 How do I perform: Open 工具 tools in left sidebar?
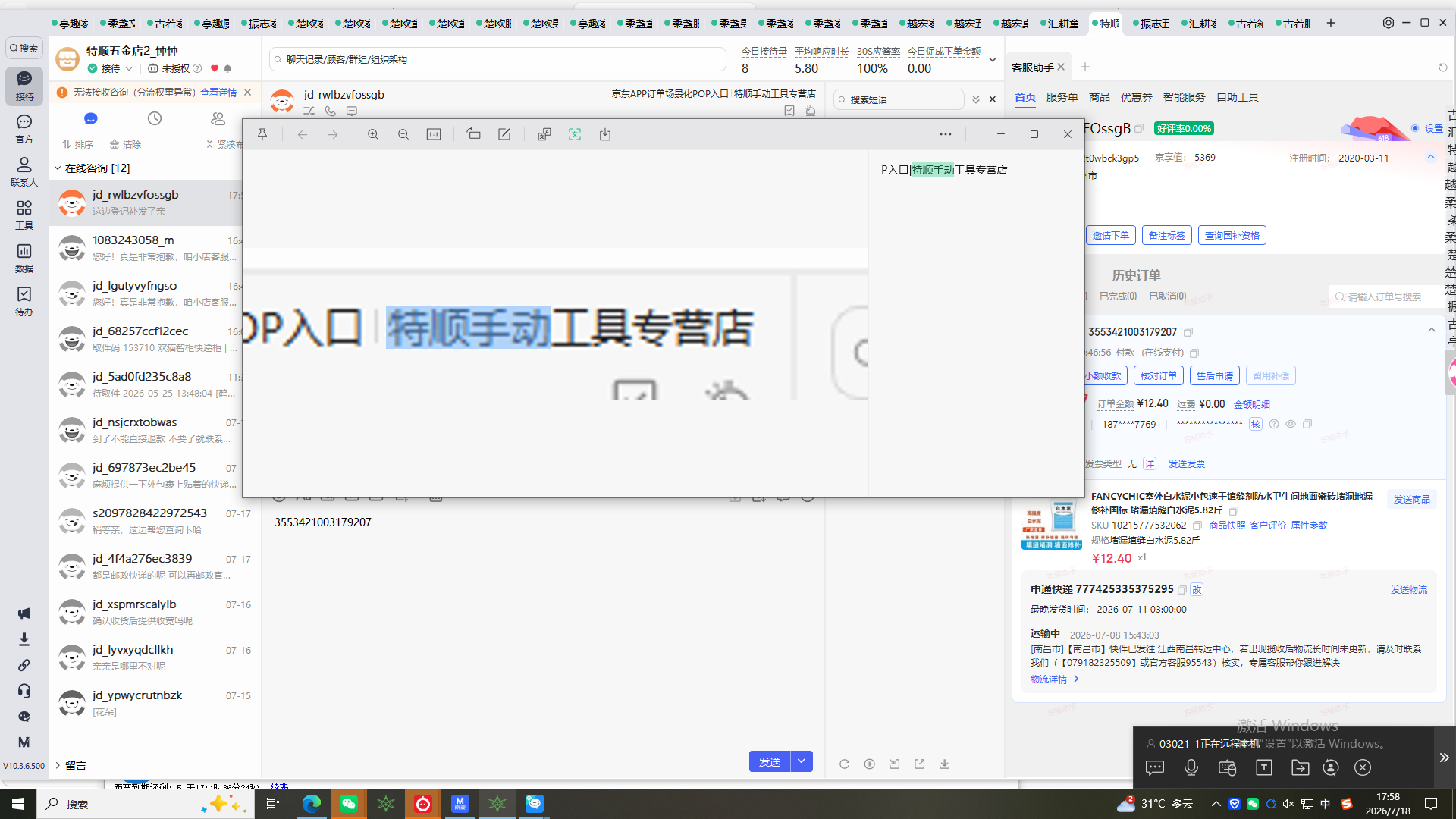(x=24, y=215)
